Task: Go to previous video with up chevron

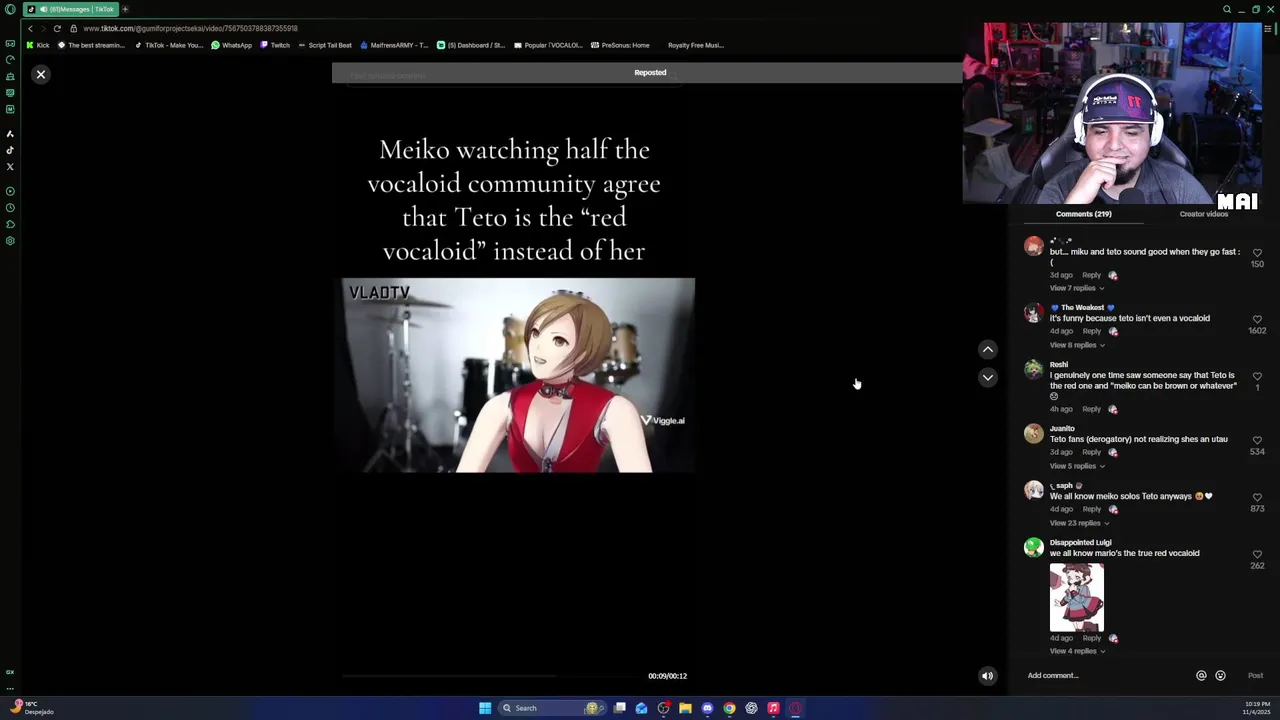Action: (x=987, y=349)
